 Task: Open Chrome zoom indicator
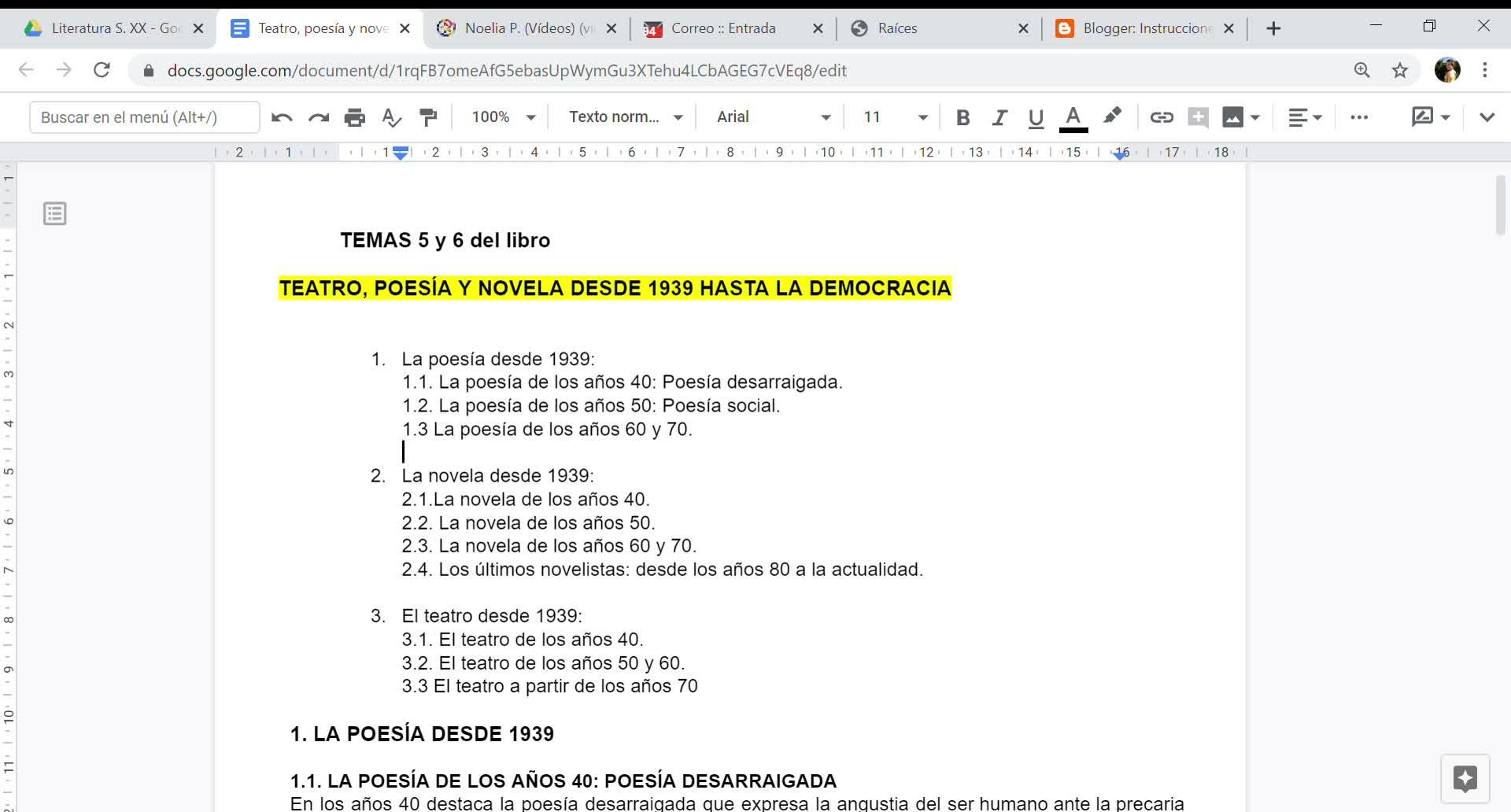tap(1362, 70)
